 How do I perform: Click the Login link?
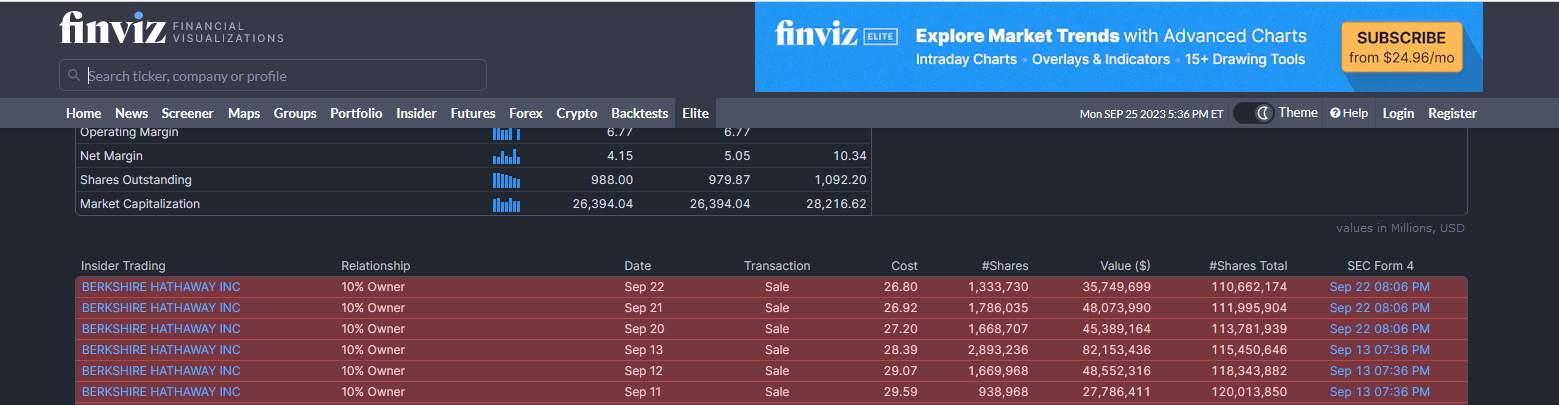pyautogui.click(x=1398, y=113)
